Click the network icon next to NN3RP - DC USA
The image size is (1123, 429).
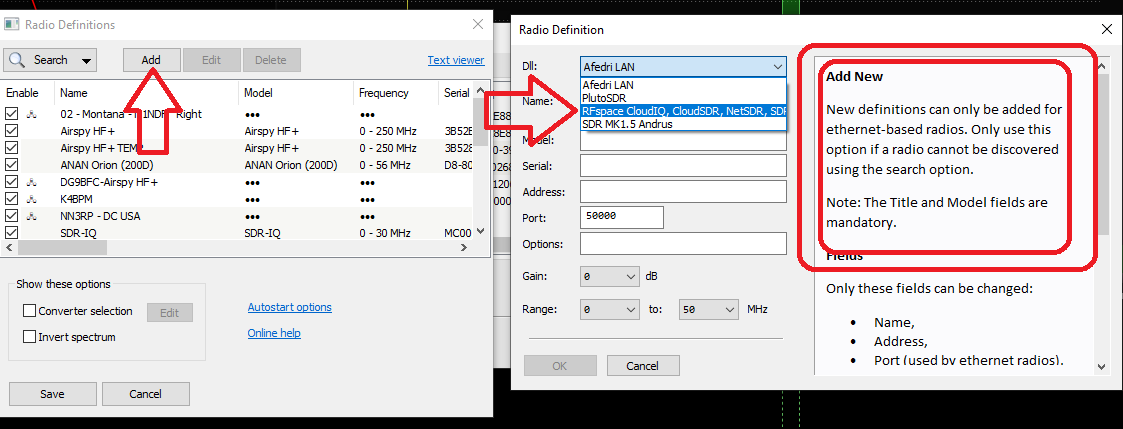(x=31, y=216)
